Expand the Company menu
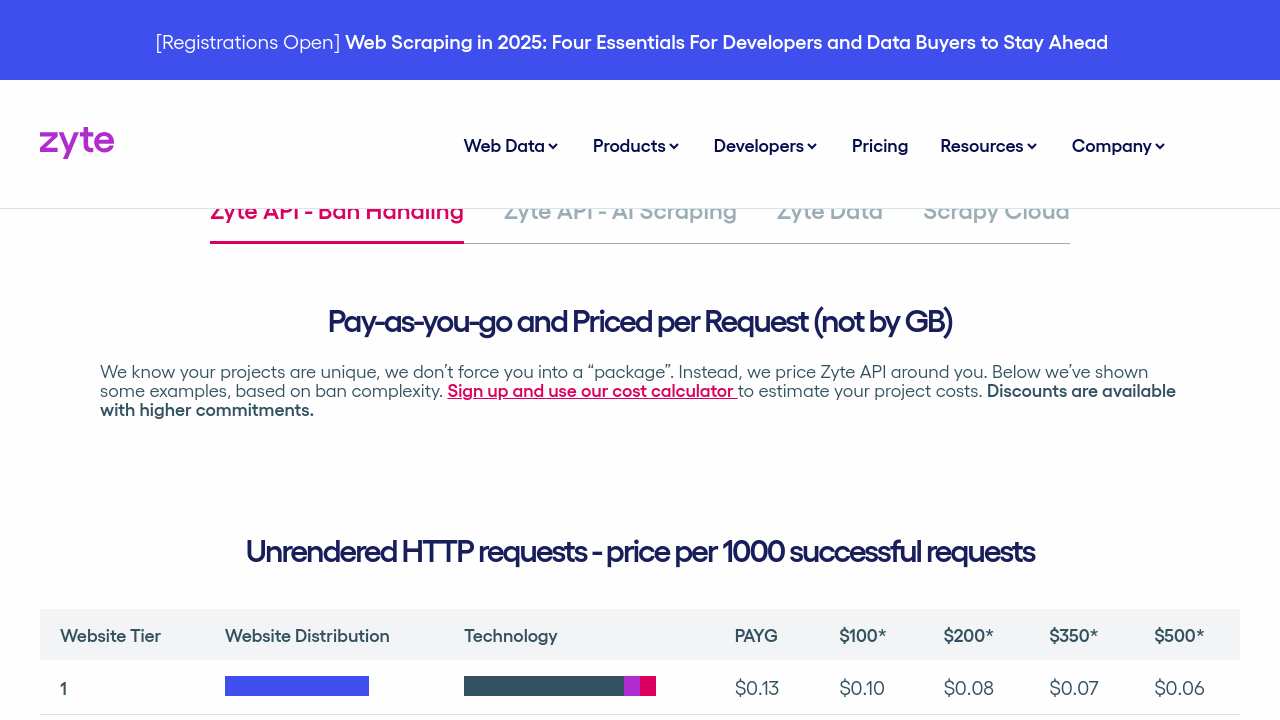The height and width of the screenshot is (720, 1280). [x=1118, y=146]
